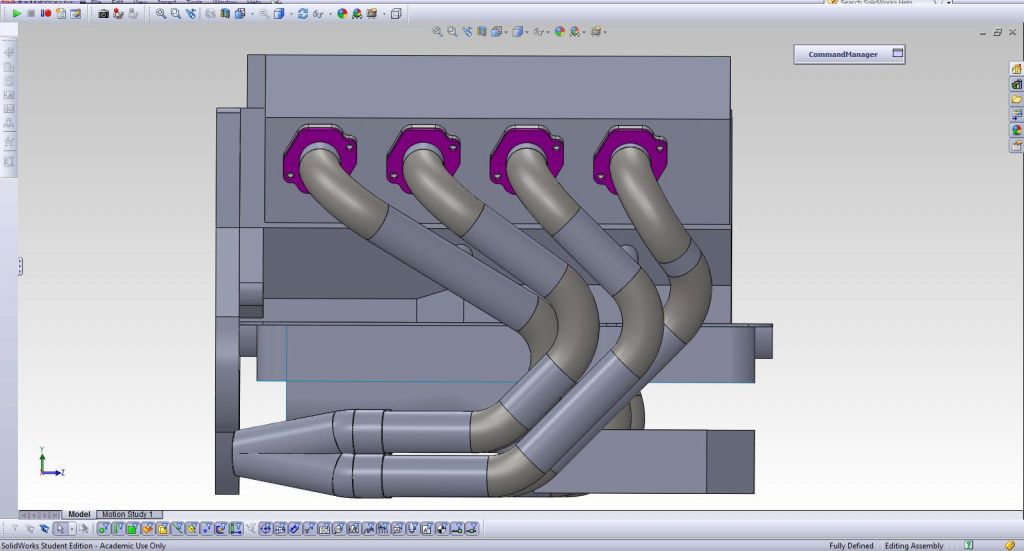This screenshot has width=1024, height=551.
Task: Click the dock icon on the CommandManager button
Action: tap(898, 53)
